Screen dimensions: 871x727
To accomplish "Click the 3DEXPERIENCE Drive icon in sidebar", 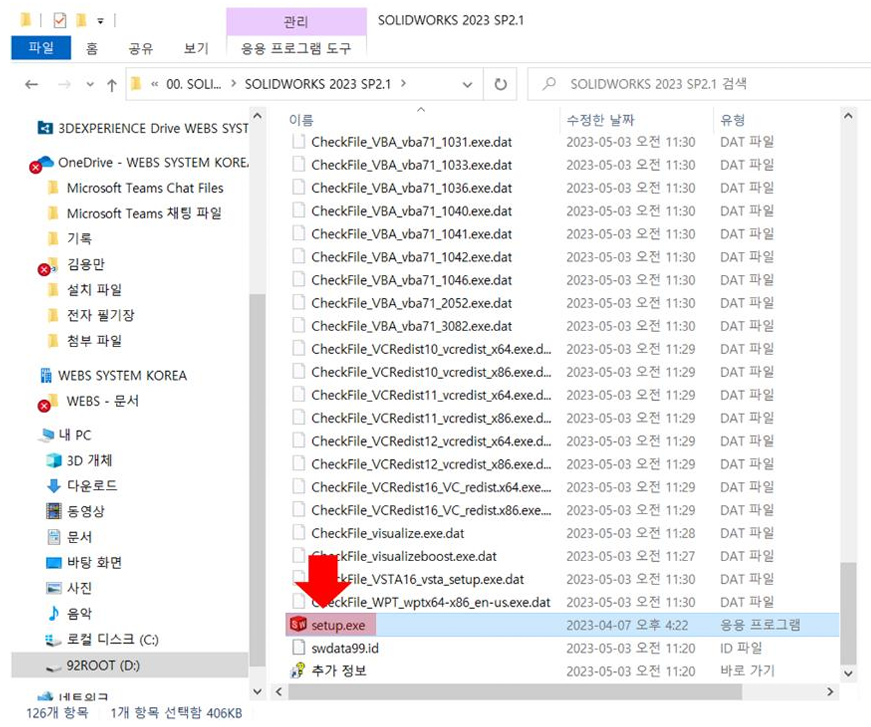I will click(45, 128).
